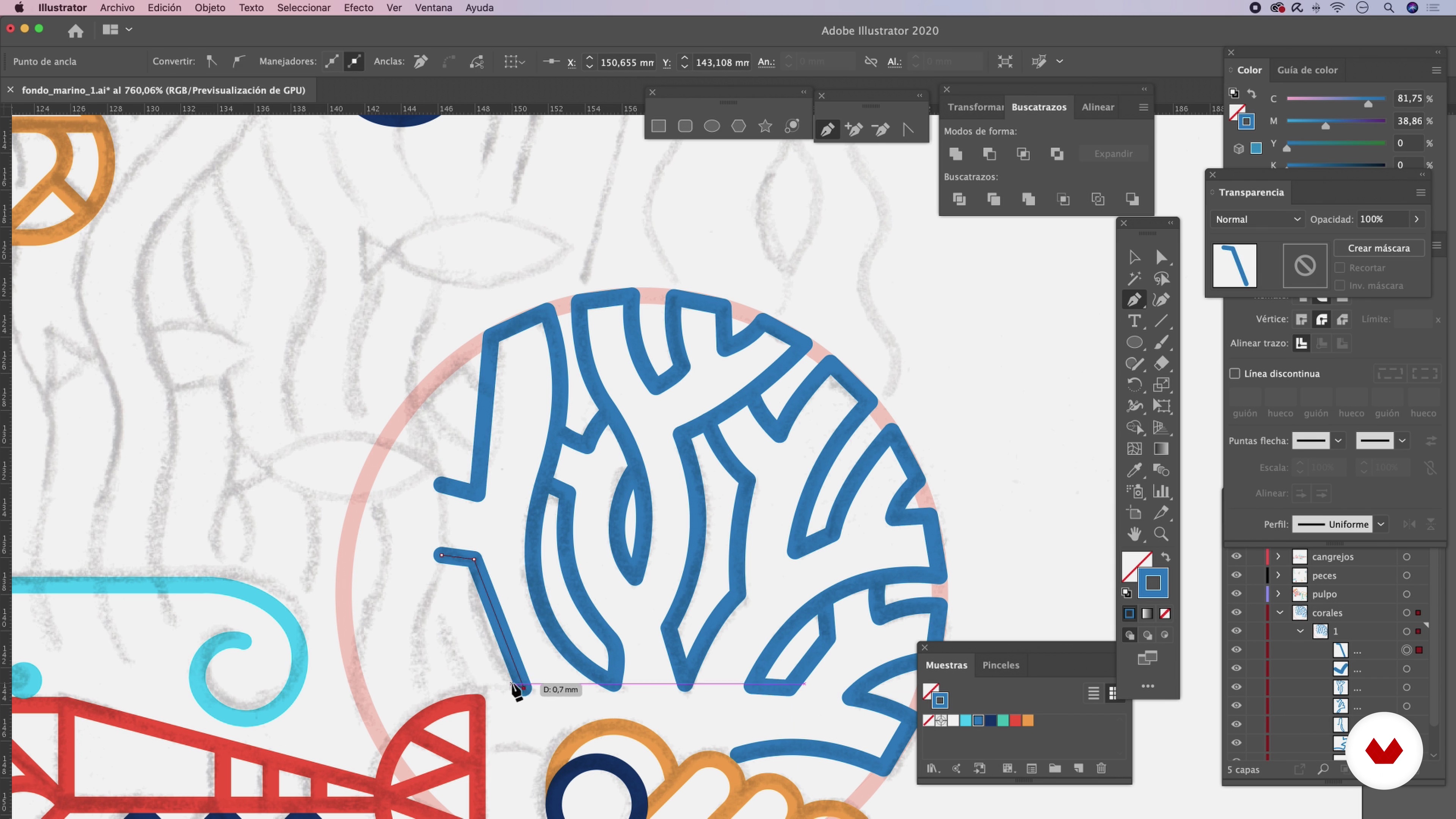The height and width of the screenshot is (819, 1456).
Task: Select the Scale tool
Action: pos(1161,385)
